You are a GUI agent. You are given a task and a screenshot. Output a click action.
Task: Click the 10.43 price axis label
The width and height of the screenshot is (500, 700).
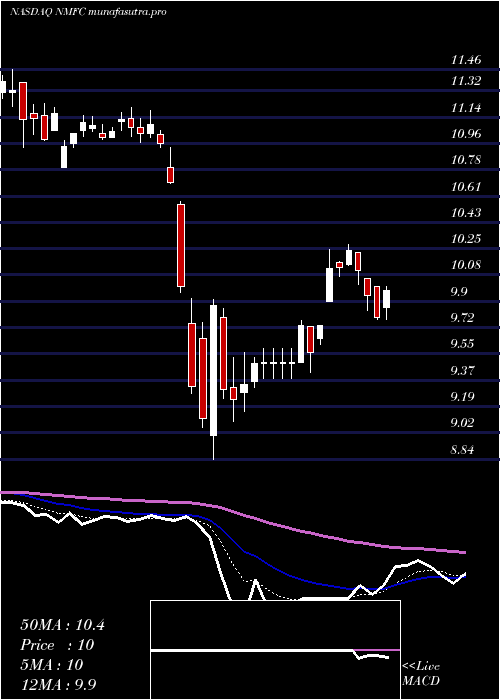pos(466,212)
